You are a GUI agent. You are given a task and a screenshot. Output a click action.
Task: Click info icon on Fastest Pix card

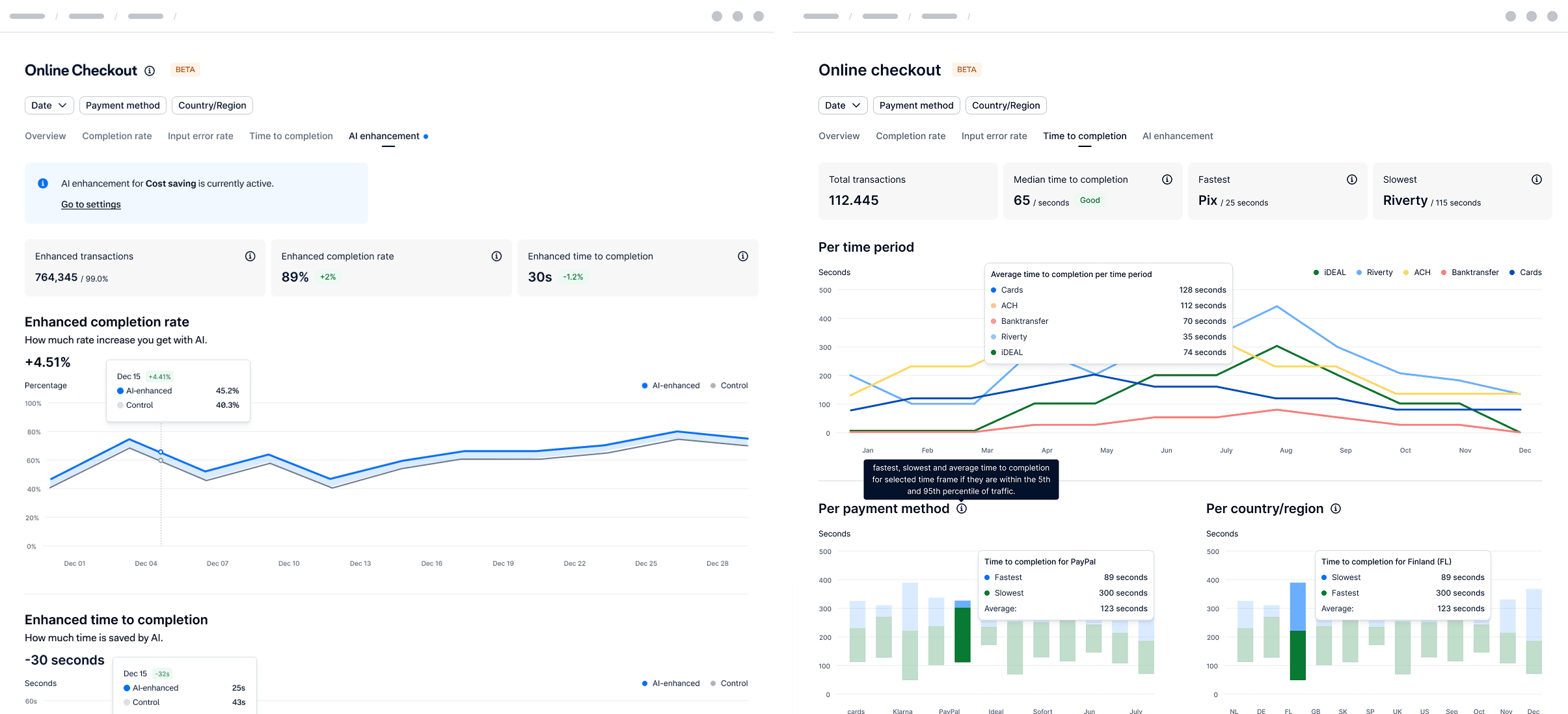tap(1351, 179)
